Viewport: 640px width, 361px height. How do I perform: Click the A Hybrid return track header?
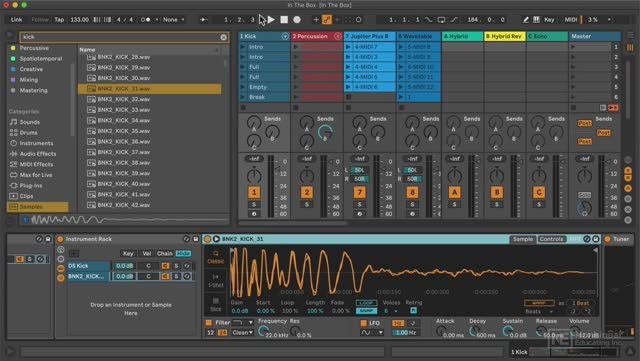pos(462,36)
